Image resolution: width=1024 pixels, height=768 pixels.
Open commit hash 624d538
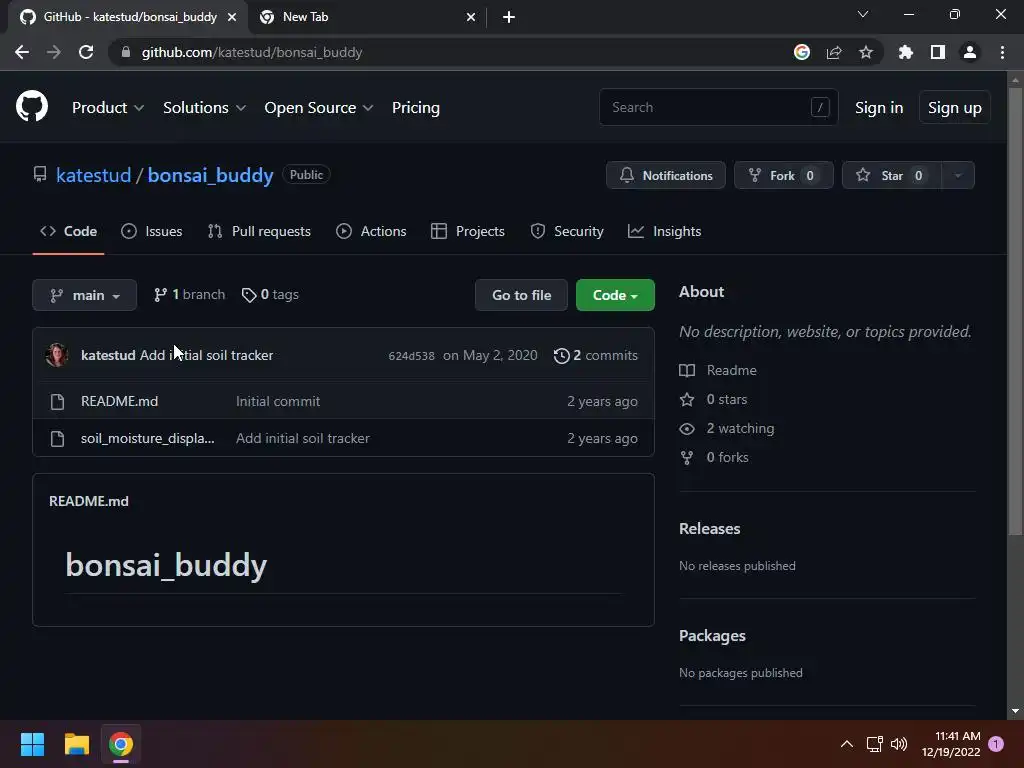point(411,356)
